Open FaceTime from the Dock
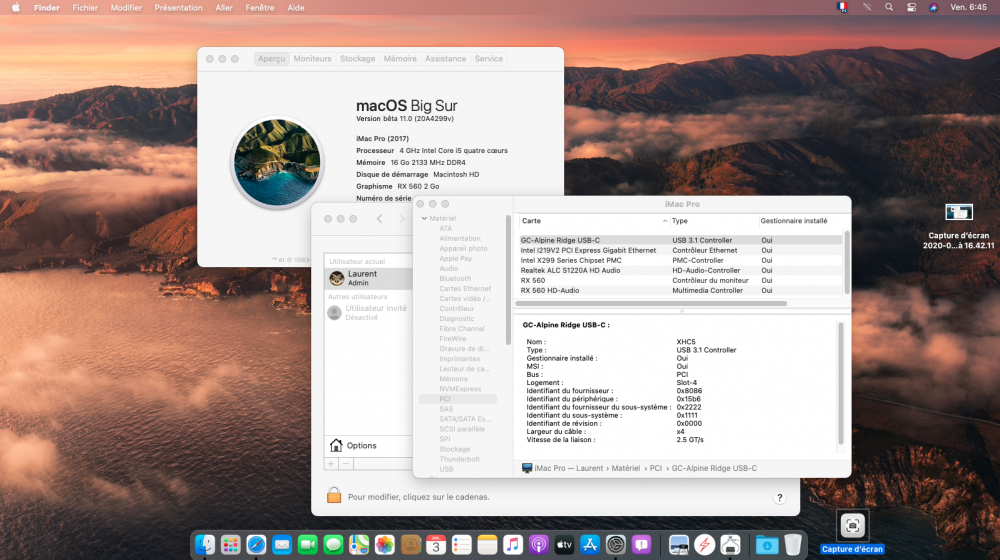 tap(307, 545)
